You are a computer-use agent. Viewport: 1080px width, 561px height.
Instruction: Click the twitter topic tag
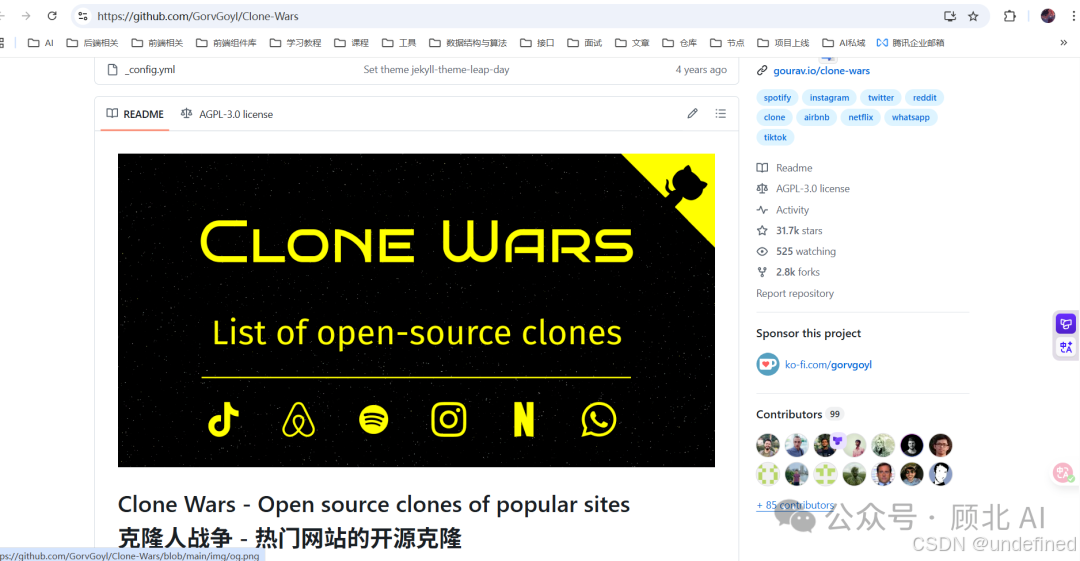click(881, 98)
